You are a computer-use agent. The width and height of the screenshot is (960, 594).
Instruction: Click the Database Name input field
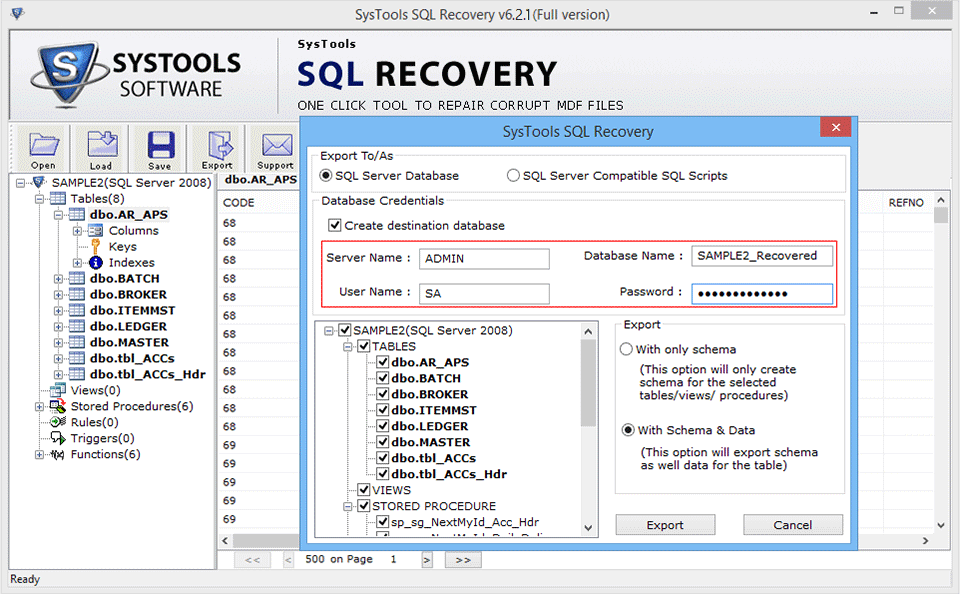coord(762,255)
